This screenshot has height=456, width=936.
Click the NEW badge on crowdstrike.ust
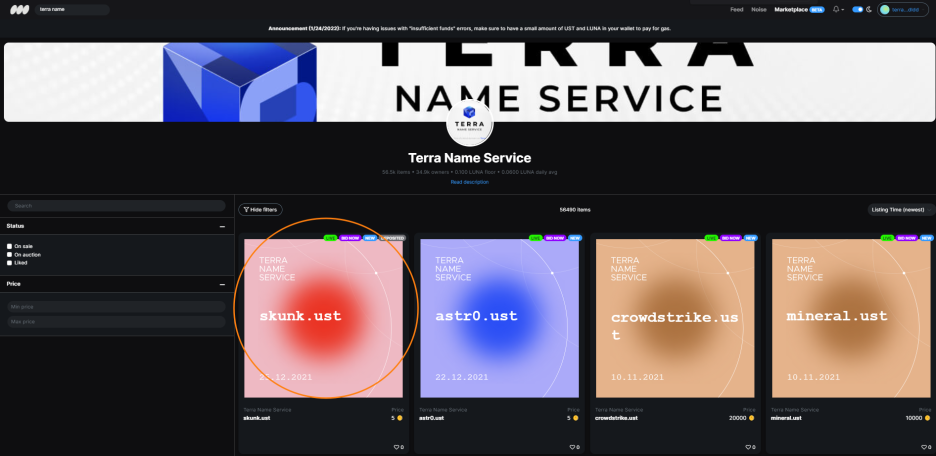tap(751, 238)
